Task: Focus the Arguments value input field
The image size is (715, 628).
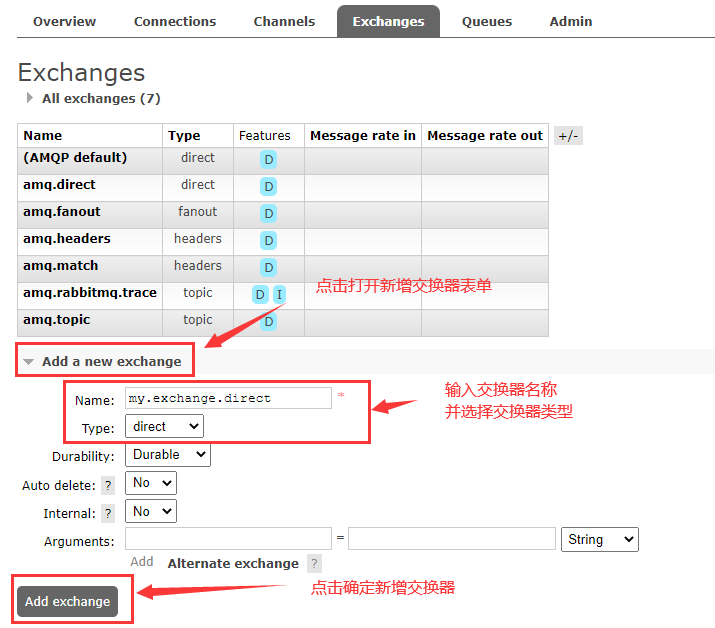Action: point(452,539)
